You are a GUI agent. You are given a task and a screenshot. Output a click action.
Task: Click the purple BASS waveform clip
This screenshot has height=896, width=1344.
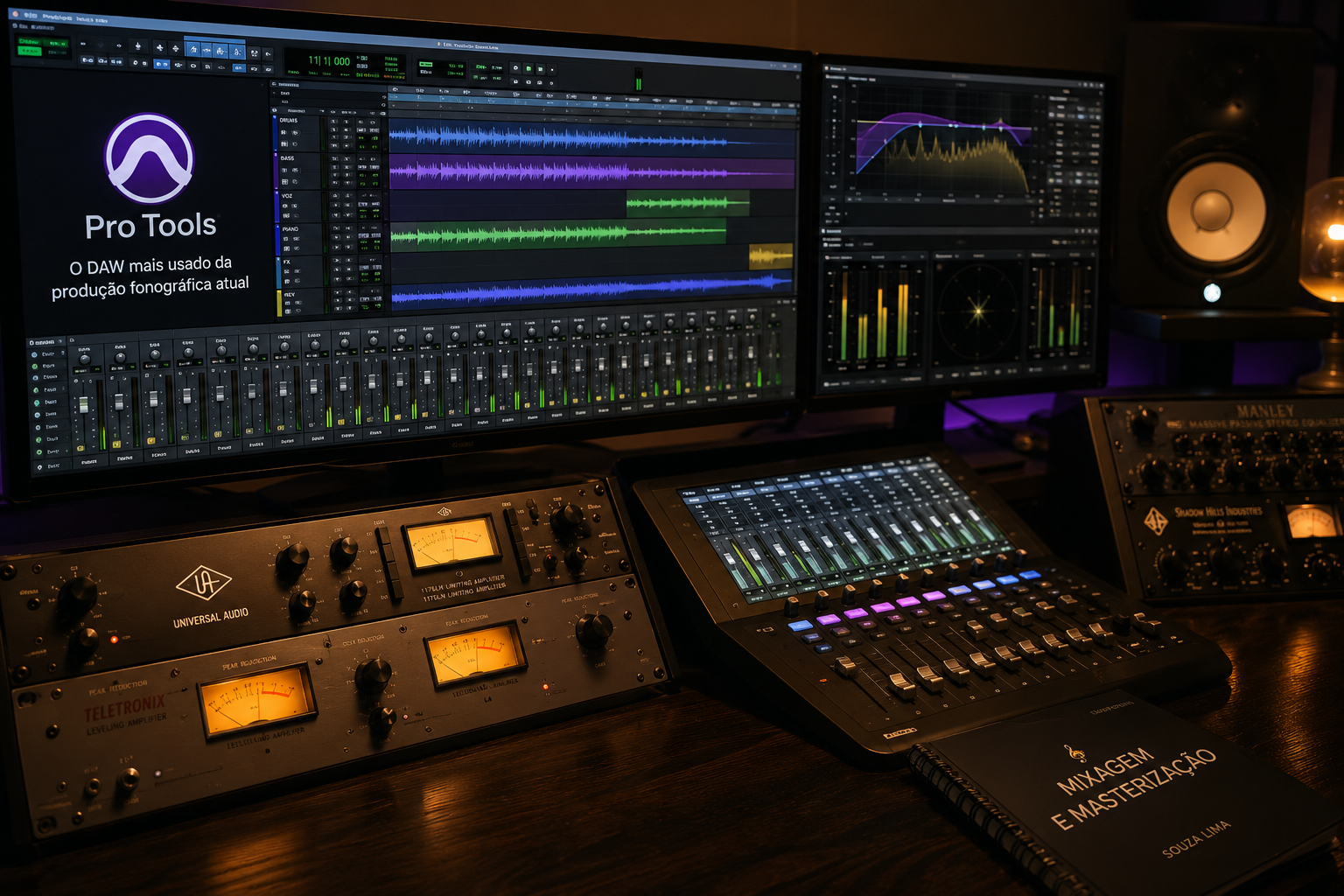tap(592, 171)
